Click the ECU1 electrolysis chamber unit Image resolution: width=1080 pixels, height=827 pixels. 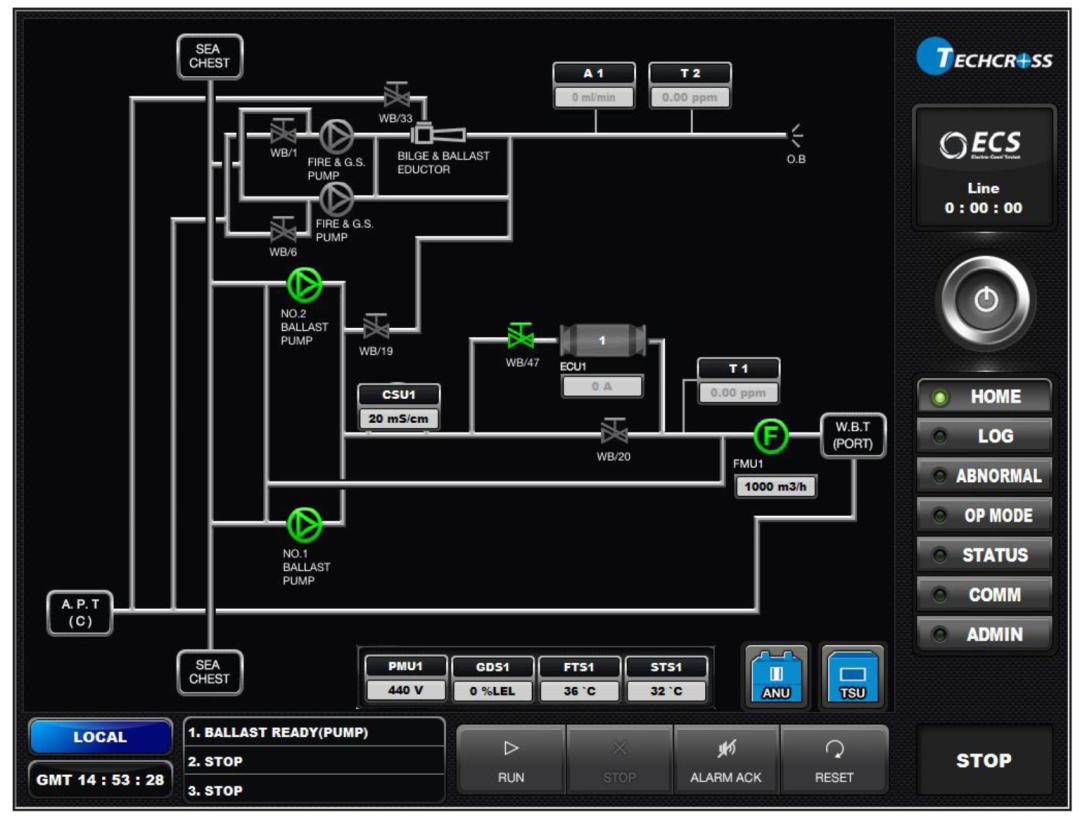602,341
